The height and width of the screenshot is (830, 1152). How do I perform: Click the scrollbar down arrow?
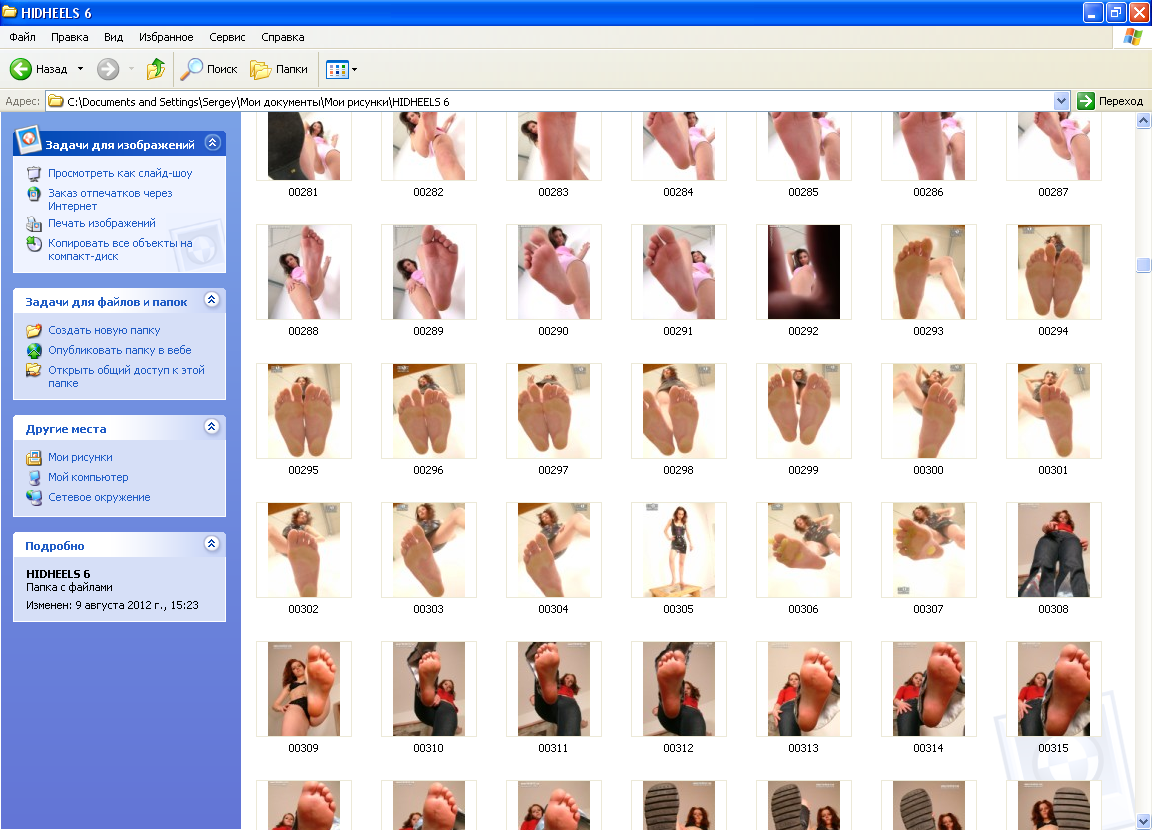(x=1143, y=821)
